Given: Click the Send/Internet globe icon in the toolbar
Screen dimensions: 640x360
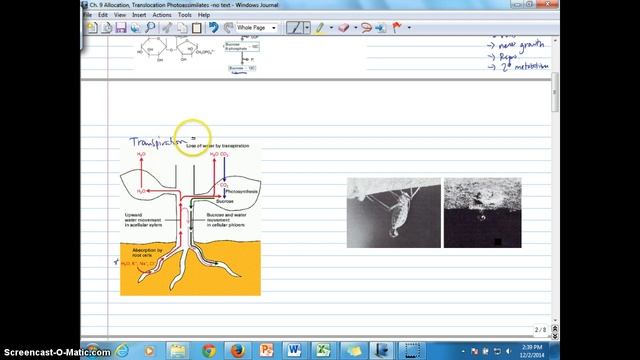Looking at the screenshot, I should 136,28.
